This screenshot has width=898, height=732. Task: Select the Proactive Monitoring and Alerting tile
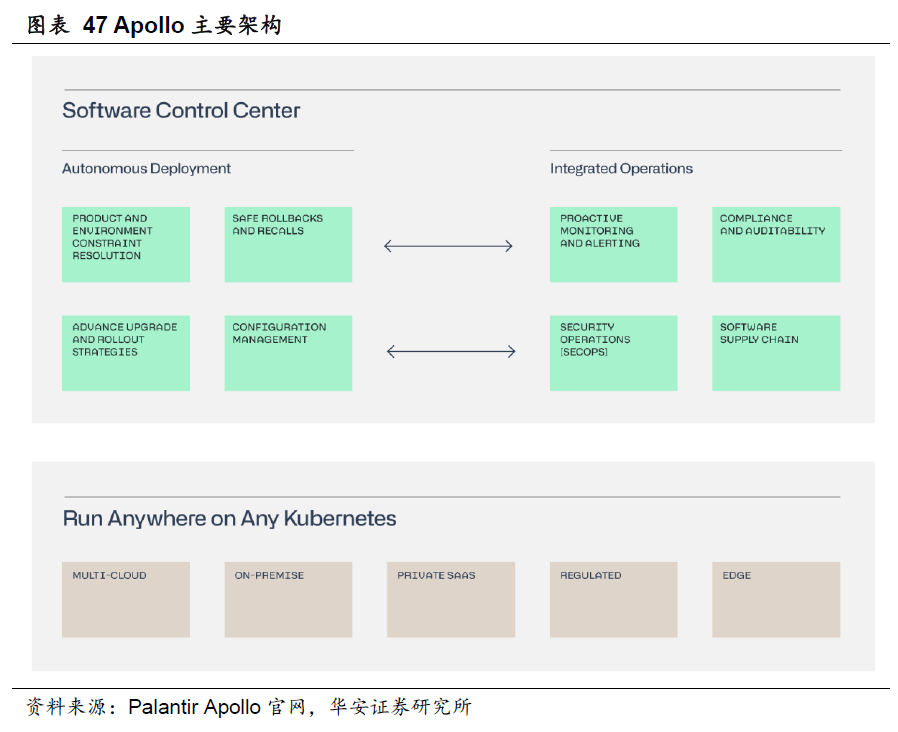pos(613,244)
